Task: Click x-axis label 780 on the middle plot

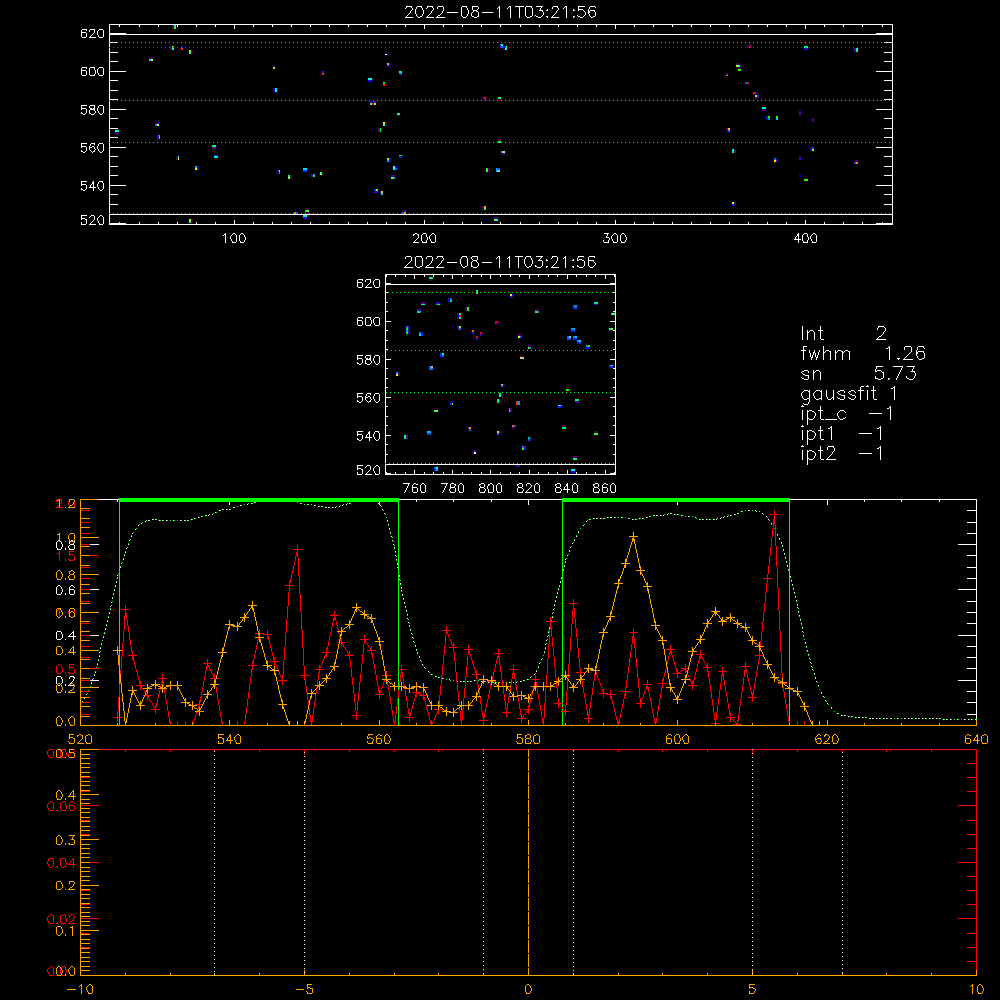Action: coord(453,489)
